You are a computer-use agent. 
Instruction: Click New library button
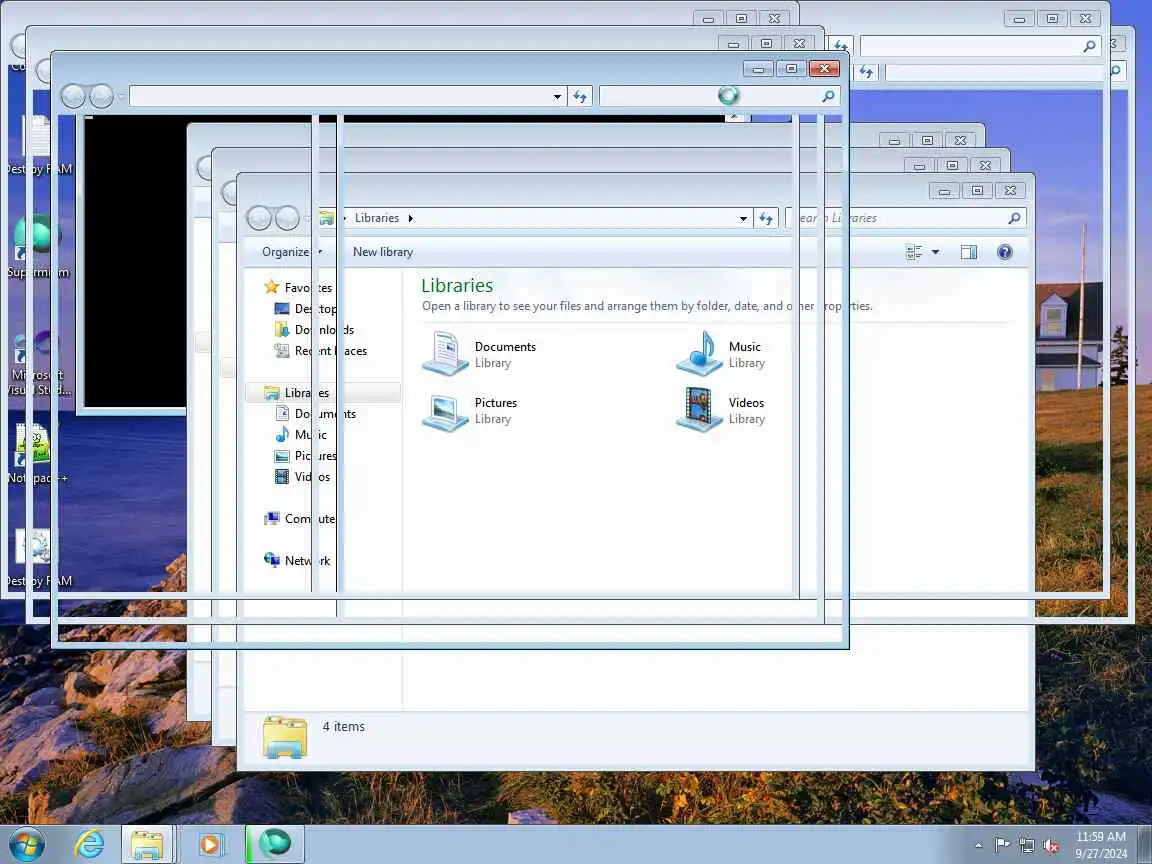tap(383, 252)
